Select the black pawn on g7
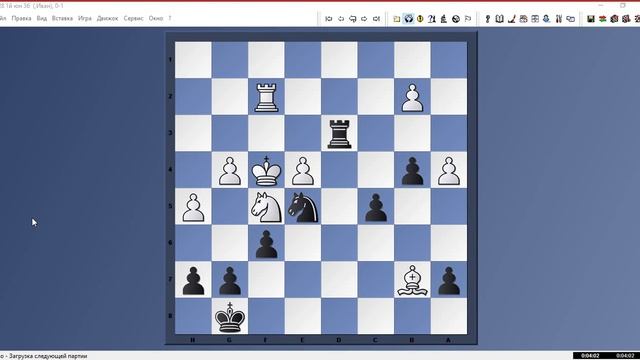 click(x=230, y=281)
